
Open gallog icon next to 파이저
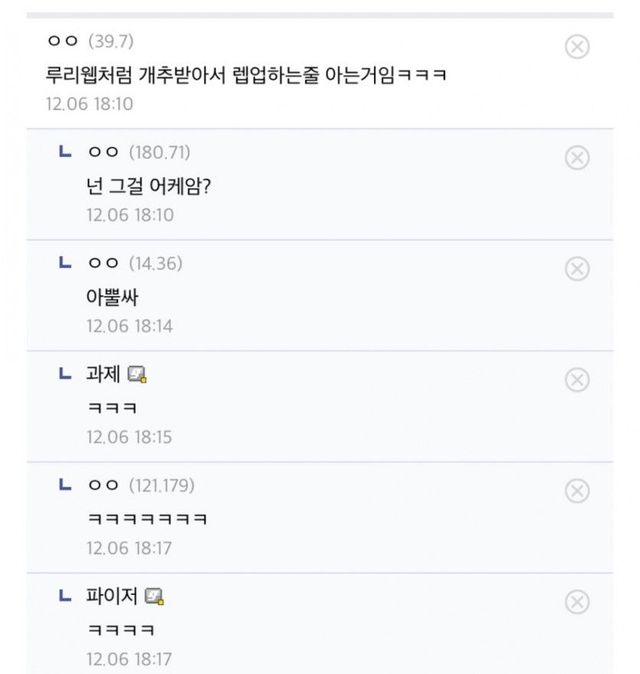click(x=154, y=598)
